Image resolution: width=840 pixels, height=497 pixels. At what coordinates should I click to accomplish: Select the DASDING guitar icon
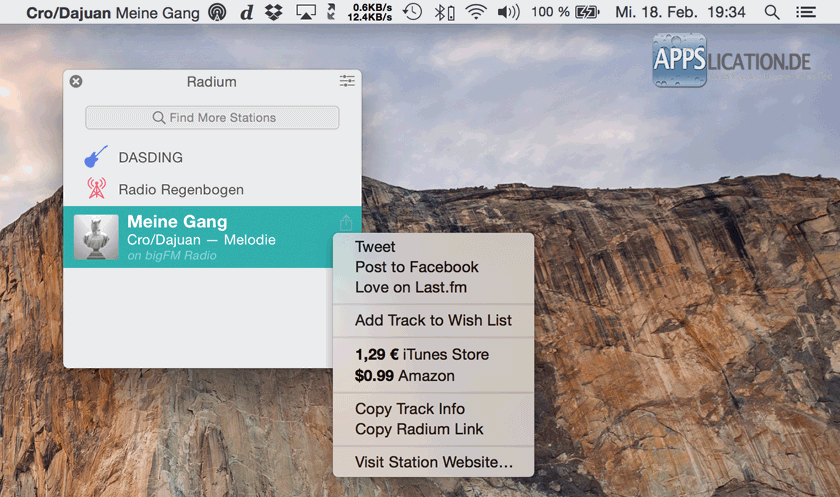click(96, 157)
